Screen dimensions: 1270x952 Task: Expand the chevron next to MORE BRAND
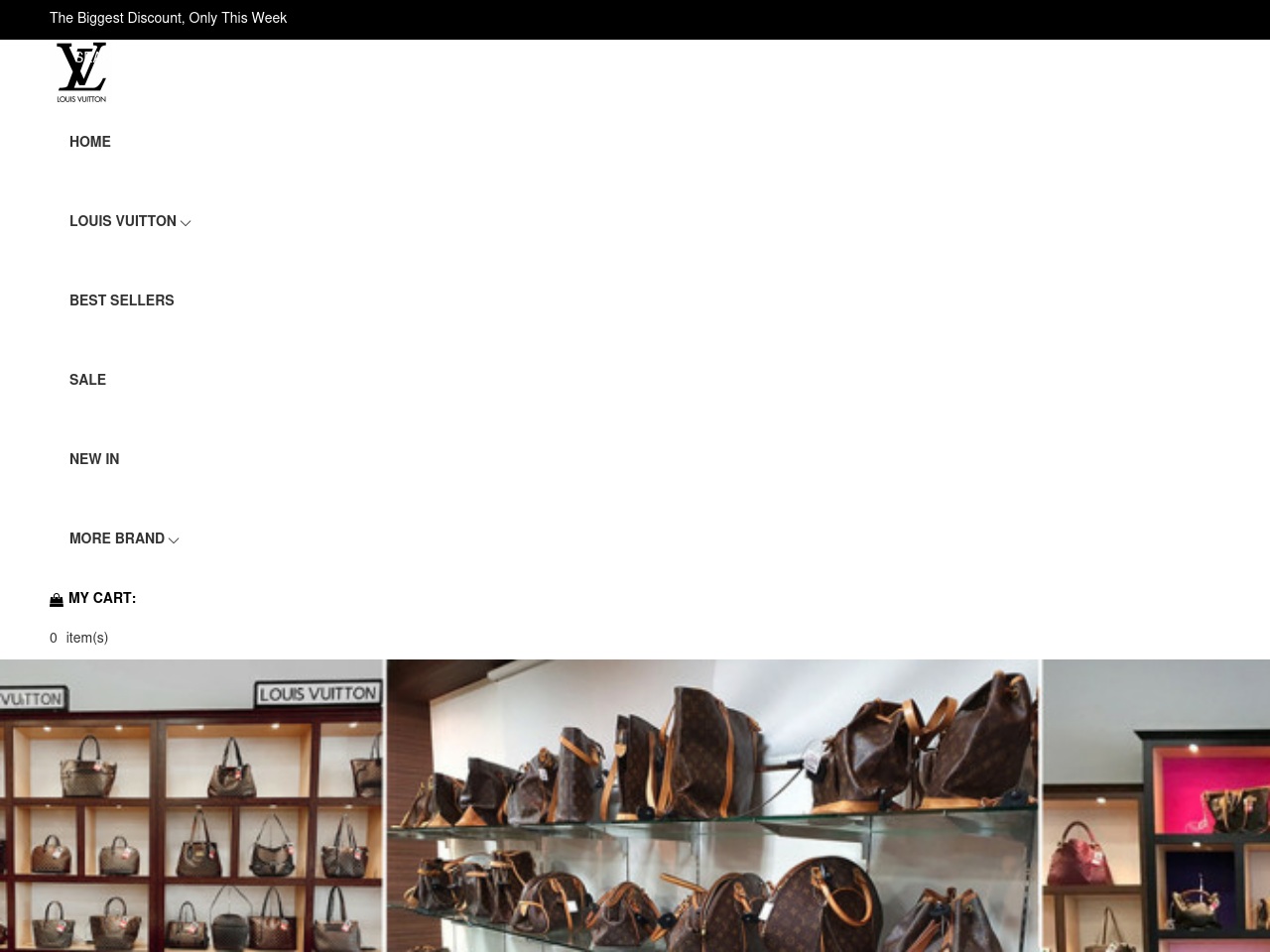[174, 540]
